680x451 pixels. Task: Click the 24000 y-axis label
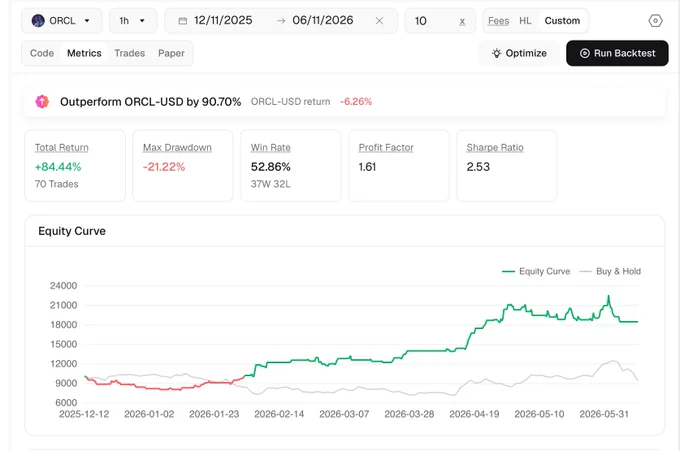coord(63,286)
